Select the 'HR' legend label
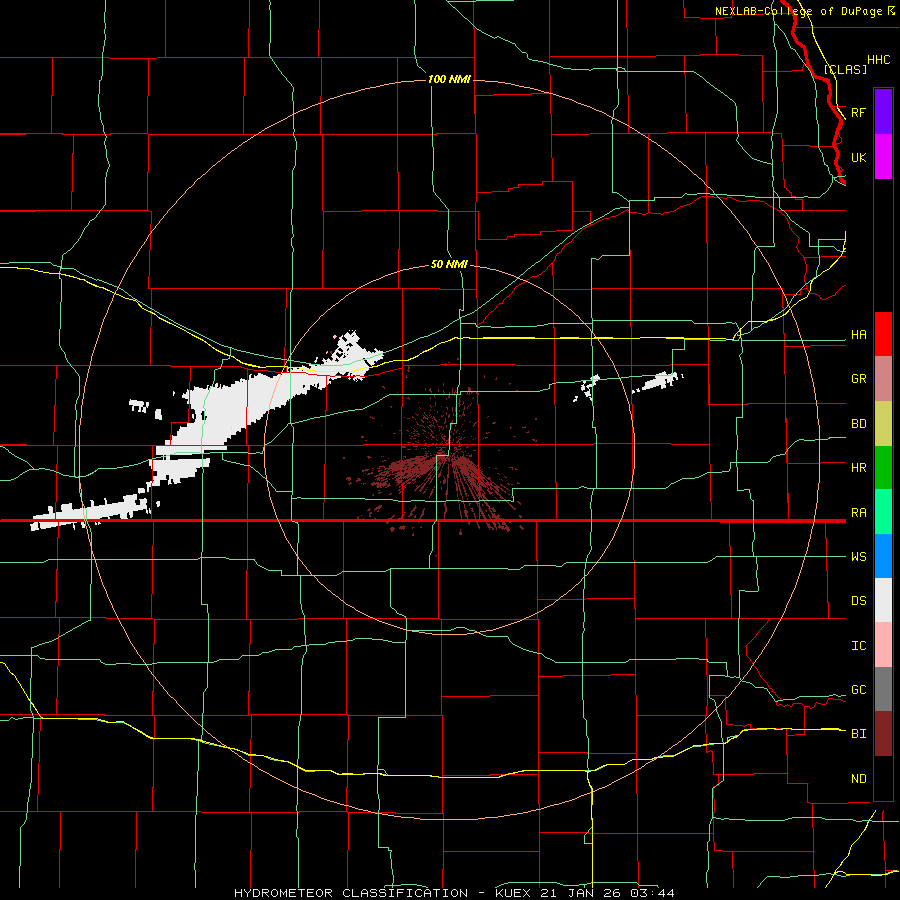The height and width of the screenshot is (900, 900). [x=859, y=468]
